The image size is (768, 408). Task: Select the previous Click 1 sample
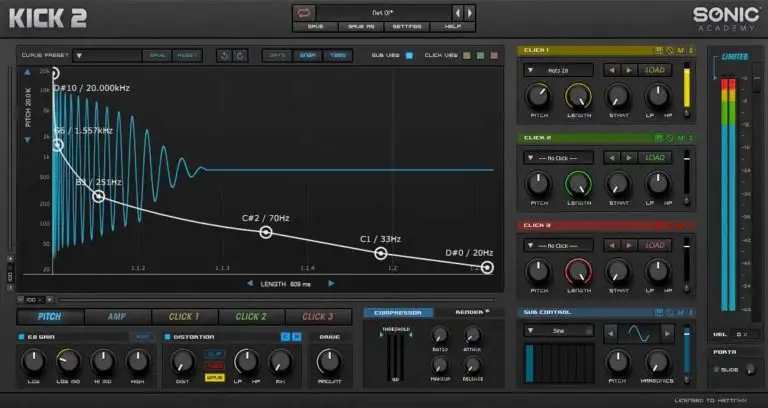611,70
